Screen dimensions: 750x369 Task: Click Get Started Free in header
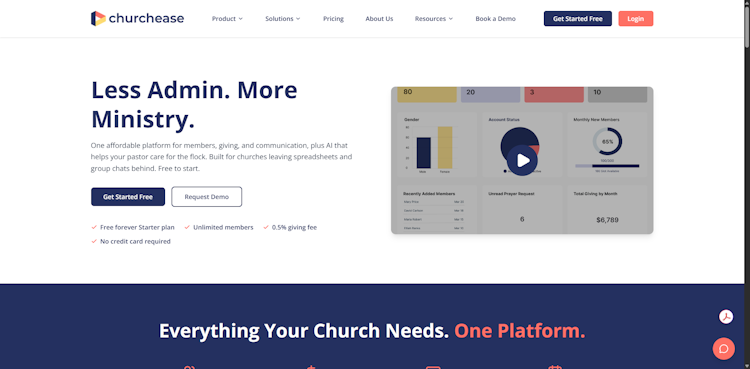coord(577,19)
